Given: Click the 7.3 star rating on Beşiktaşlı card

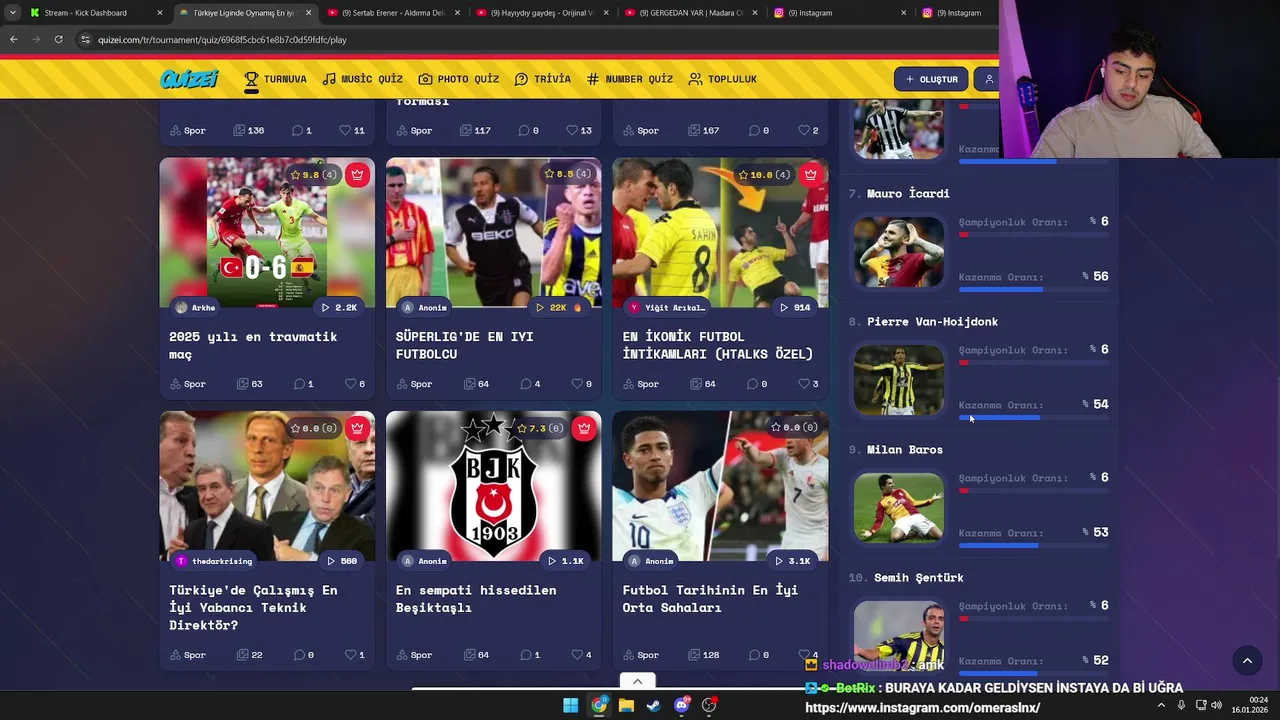Looking at the screenshot, I should [539, 428].
